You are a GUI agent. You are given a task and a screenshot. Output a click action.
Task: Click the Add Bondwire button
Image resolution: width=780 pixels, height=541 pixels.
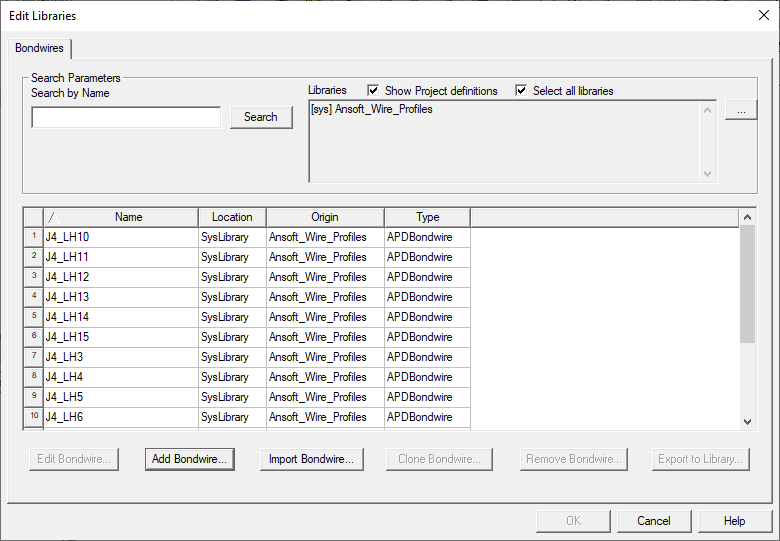190,459
